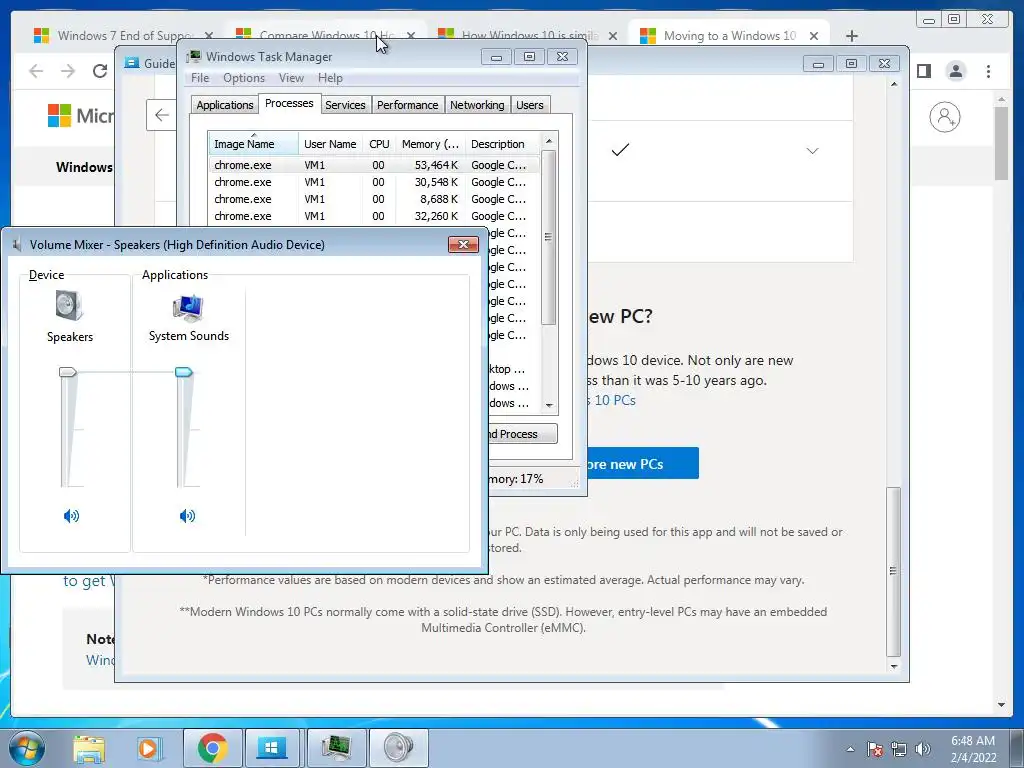The width and height of the screenshot is (1024, 768).
Task: Click the process list scroll down arrow
Action: click(549, 405)
